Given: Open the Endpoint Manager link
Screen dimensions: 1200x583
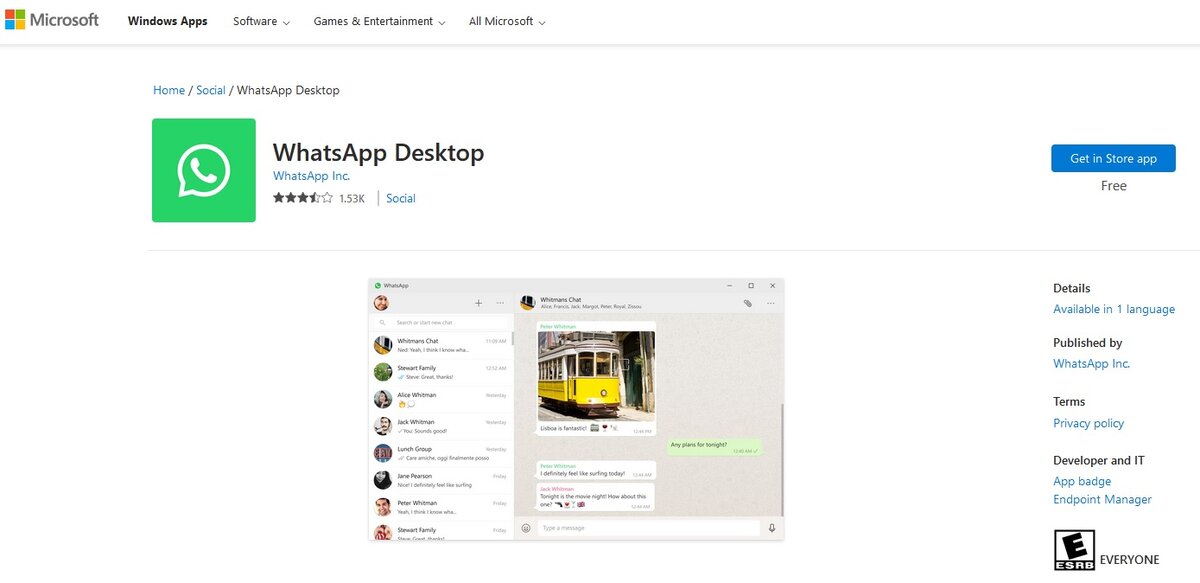Looking at the screenshot, I should [1102, 499].
